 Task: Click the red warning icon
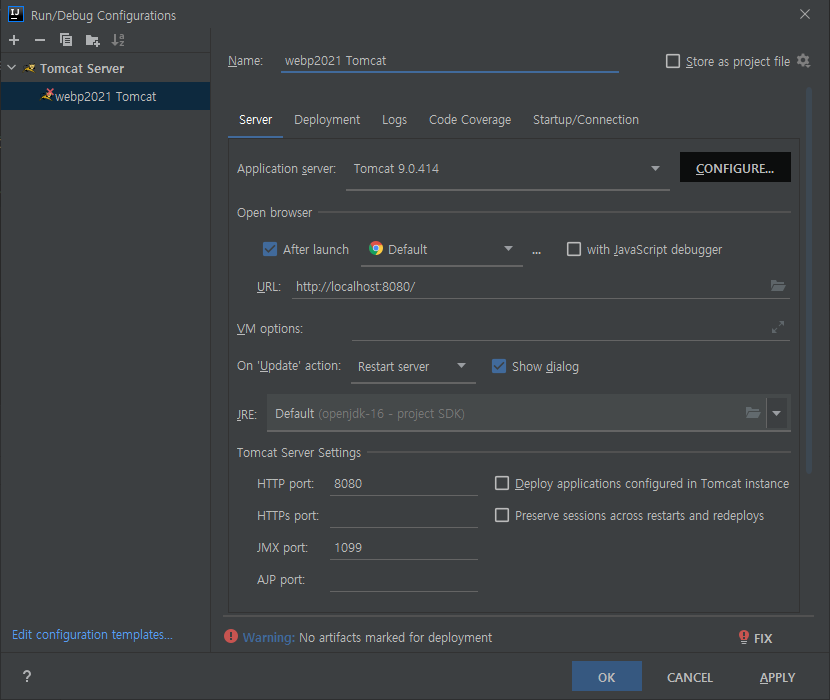point(231,636)
